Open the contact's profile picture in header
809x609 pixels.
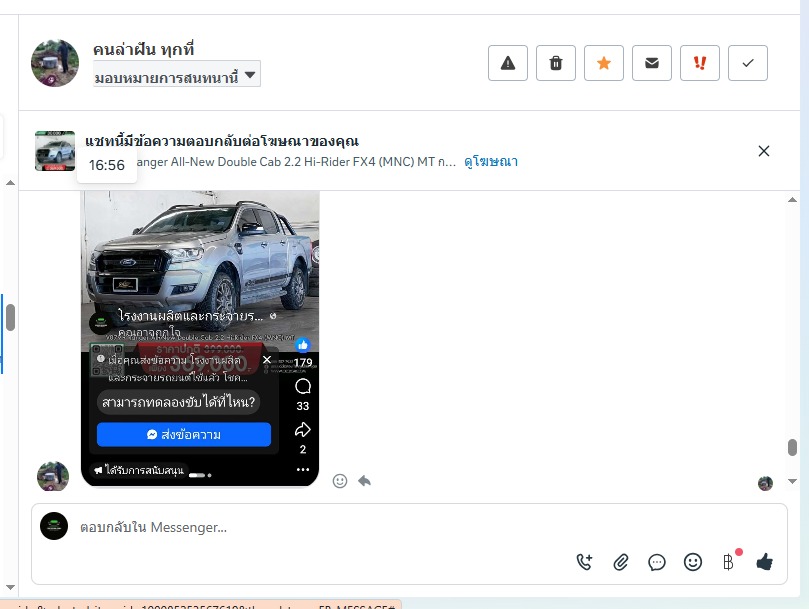[x=55, y=63]
